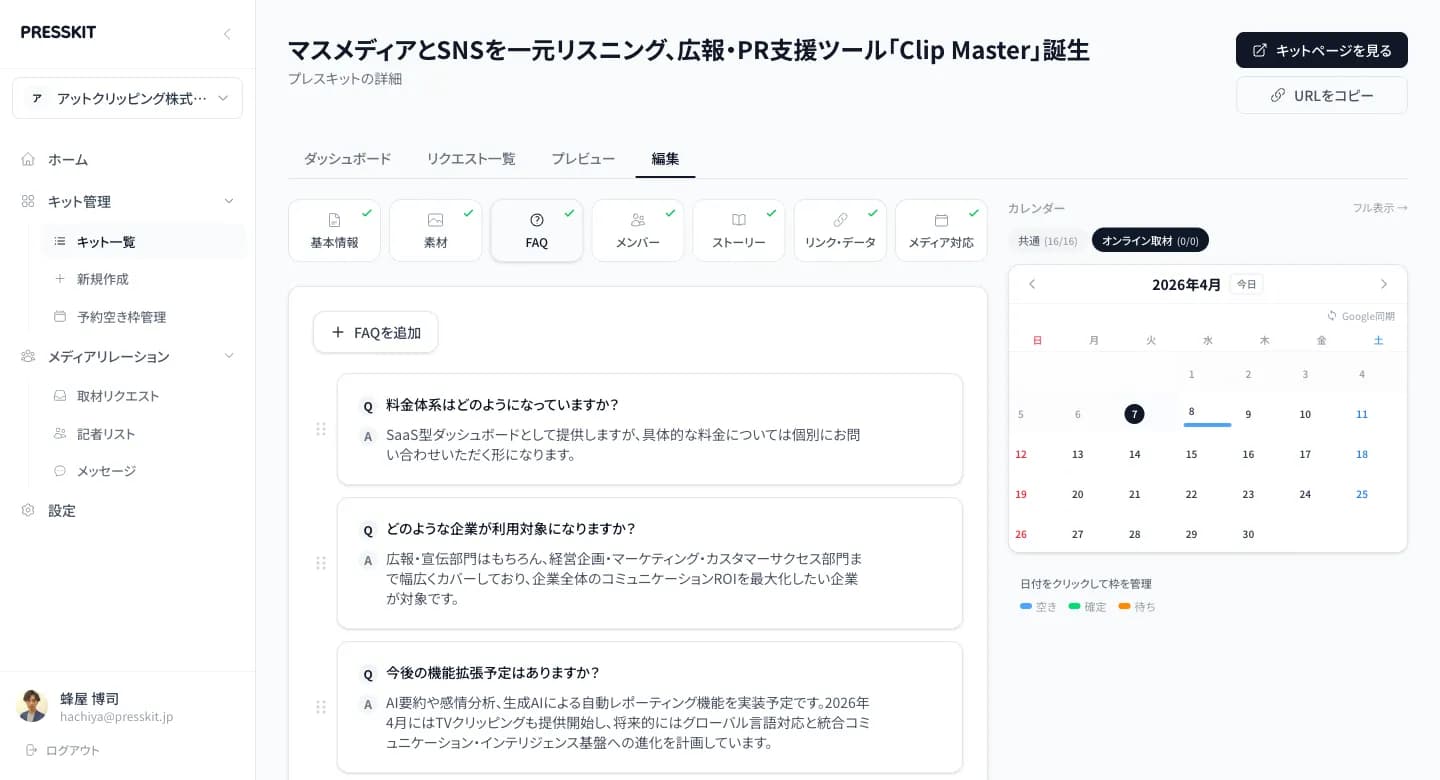Viewport: 1440px width, 780px height.
Task: Open 予約空き枠管理 in sidebar
Action: coord(143,317)
